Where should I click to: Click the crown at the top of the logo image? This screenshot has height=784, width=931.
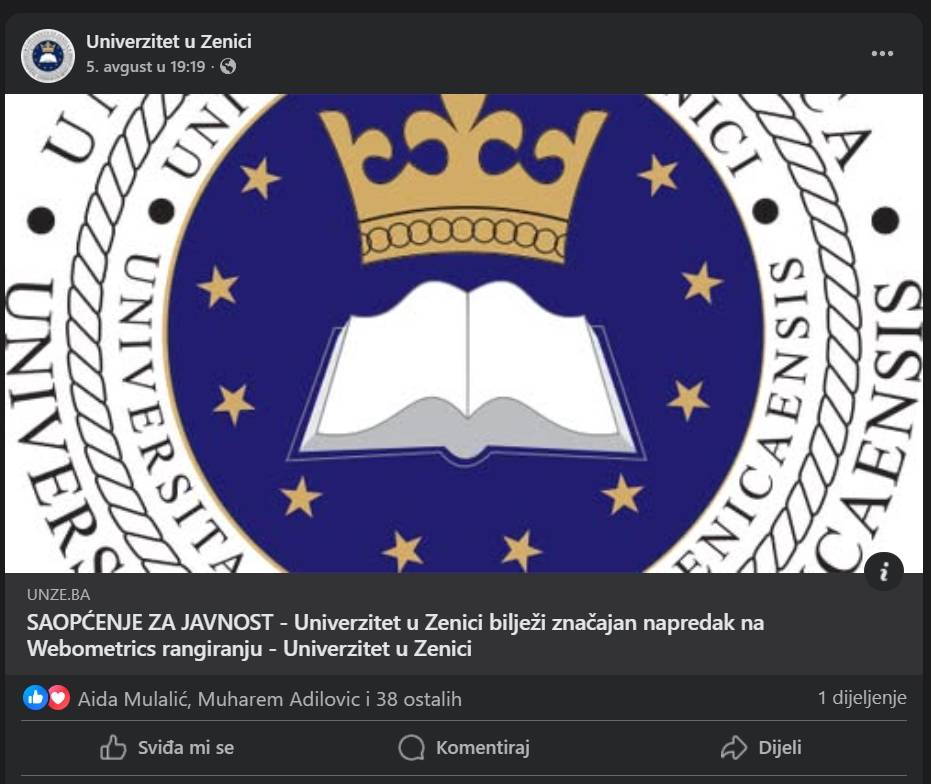464,178
